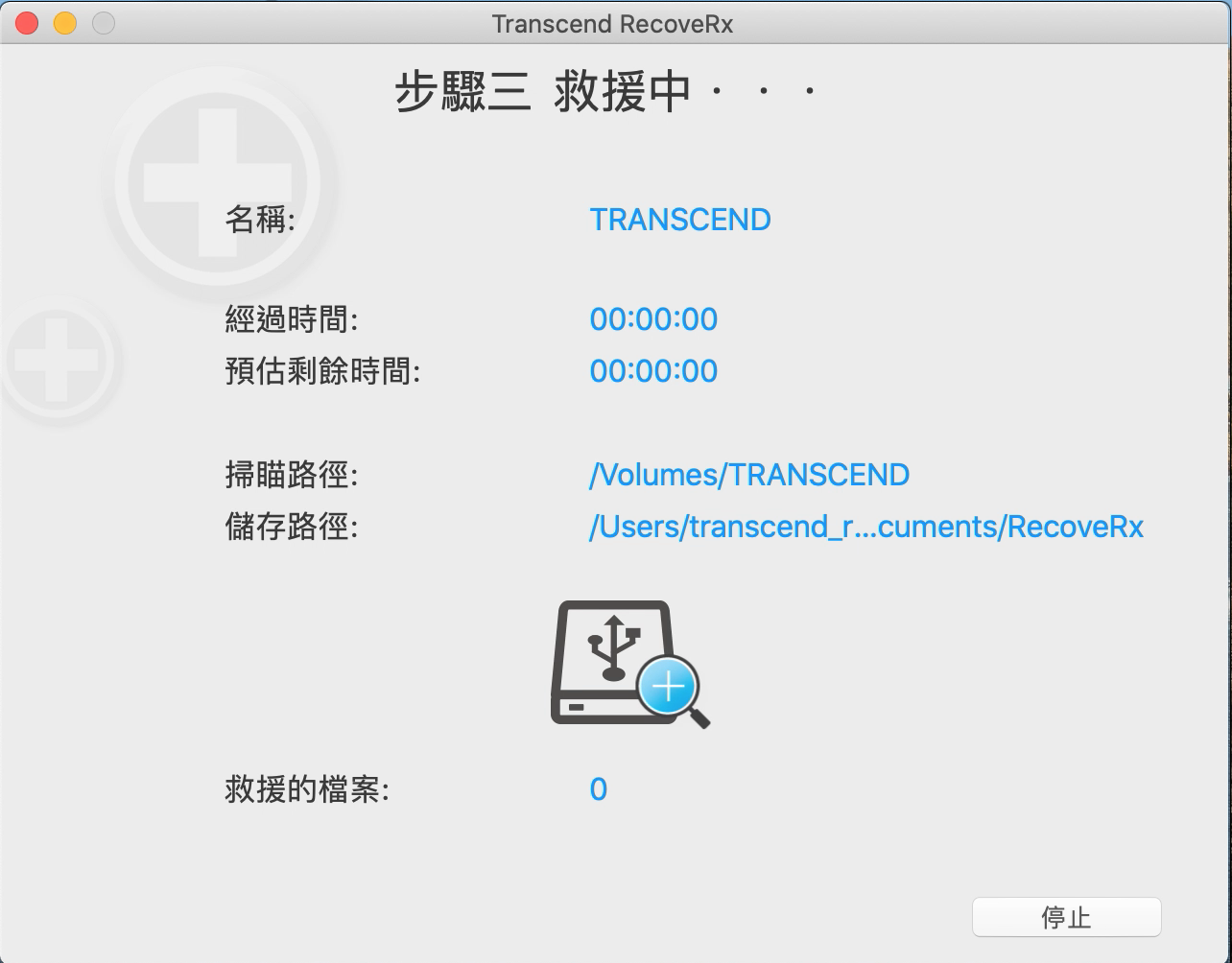
Task: Click the 預估剩餘時間 label
Action: pos(323,371)
